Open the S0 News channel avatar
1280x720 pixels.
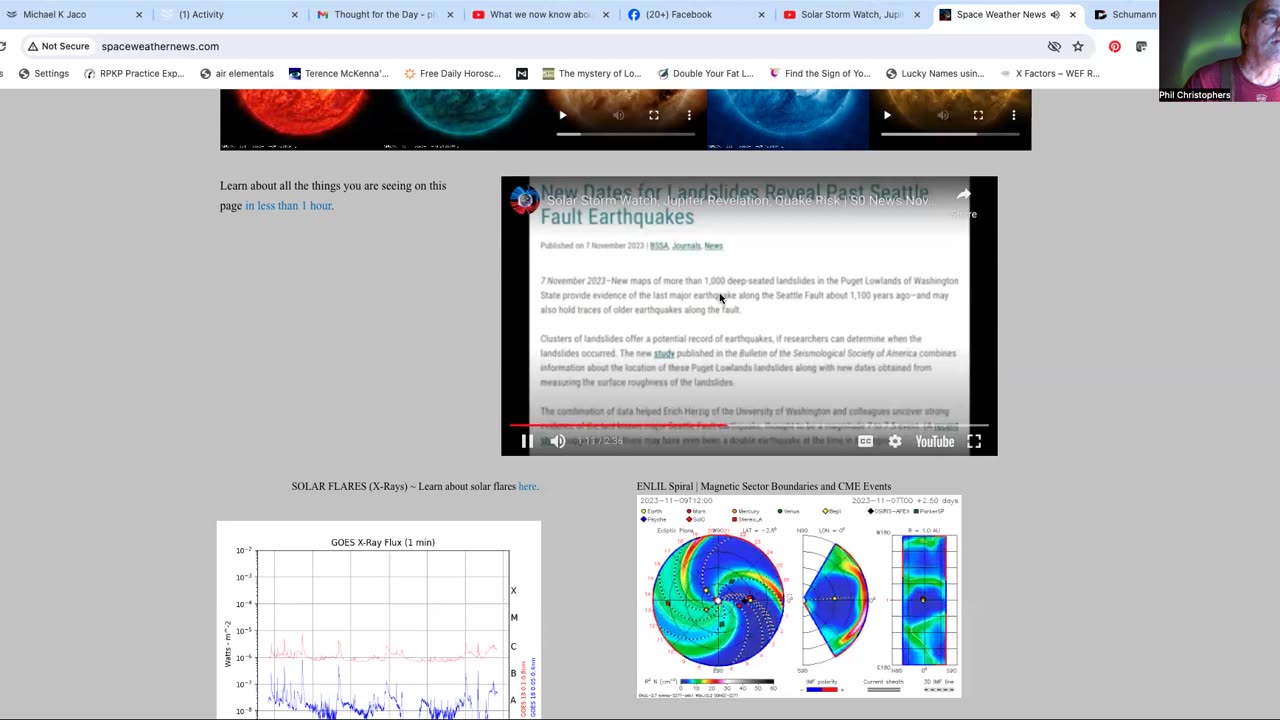(524, 200)
